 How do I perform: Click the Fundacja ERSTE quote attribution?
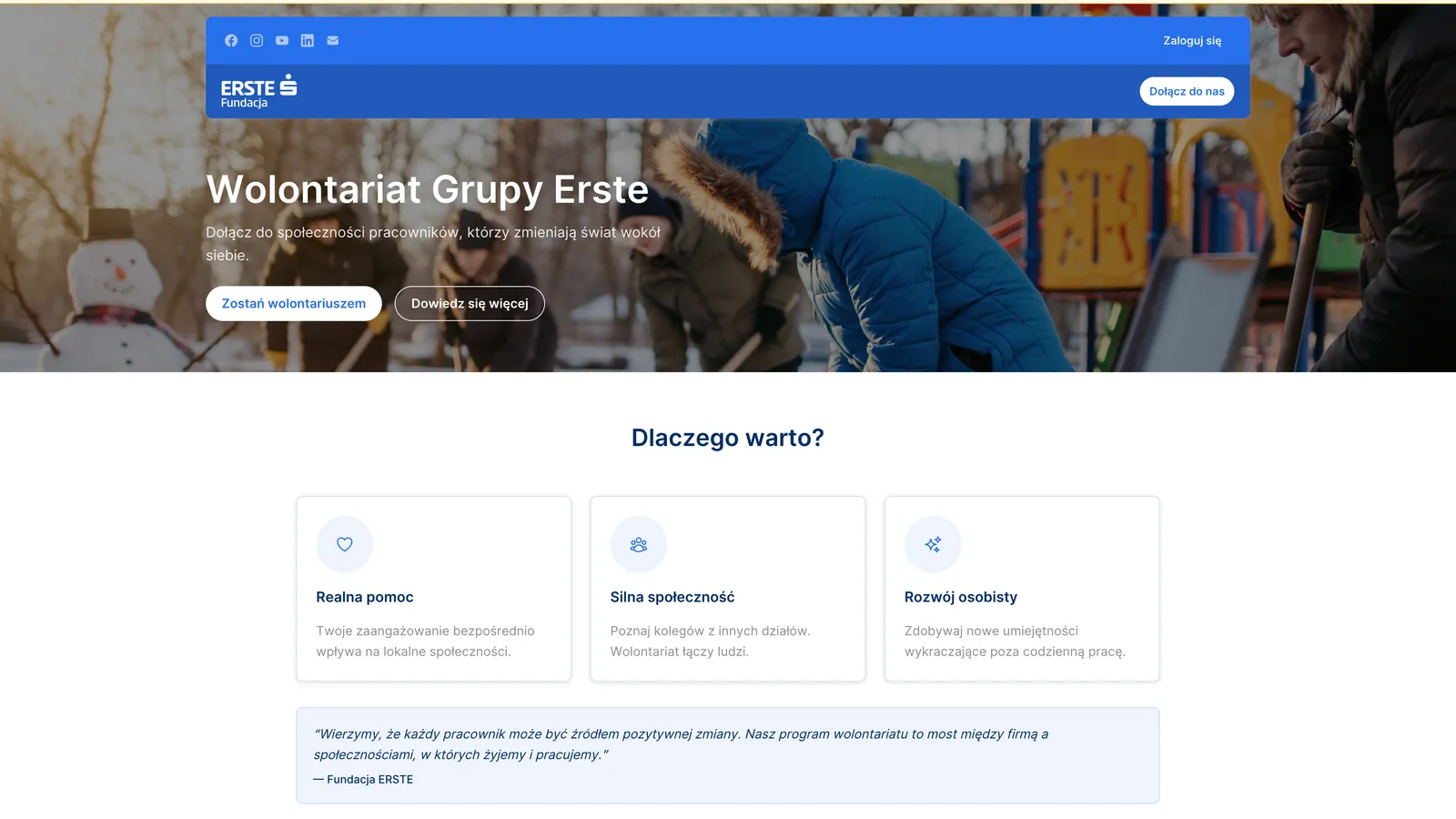click(363, 780)
